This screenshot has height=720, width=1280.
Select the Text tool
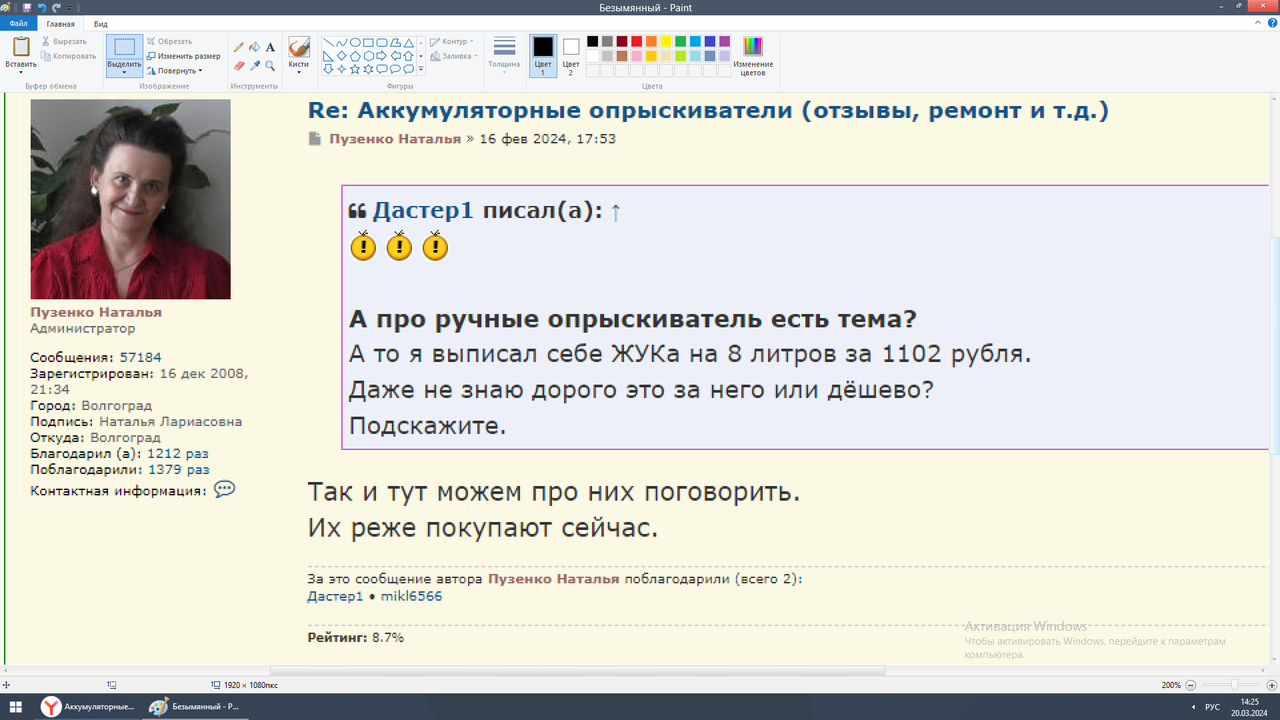269,47
